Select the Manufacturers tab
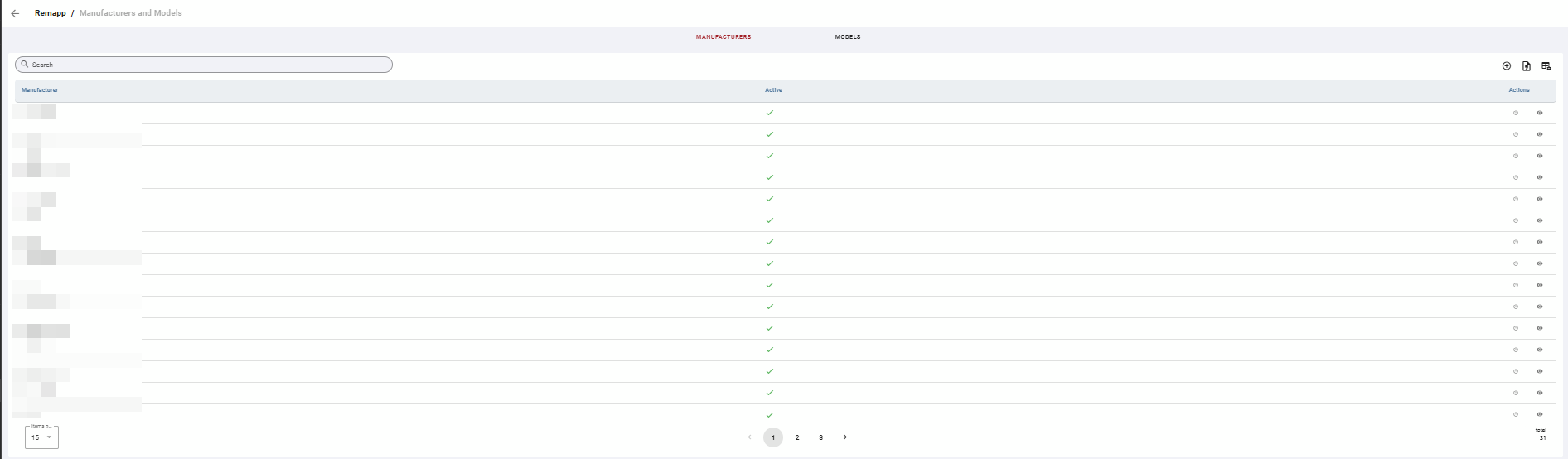The height and width of the screenshot is (459, 1568). pos(724,37)
